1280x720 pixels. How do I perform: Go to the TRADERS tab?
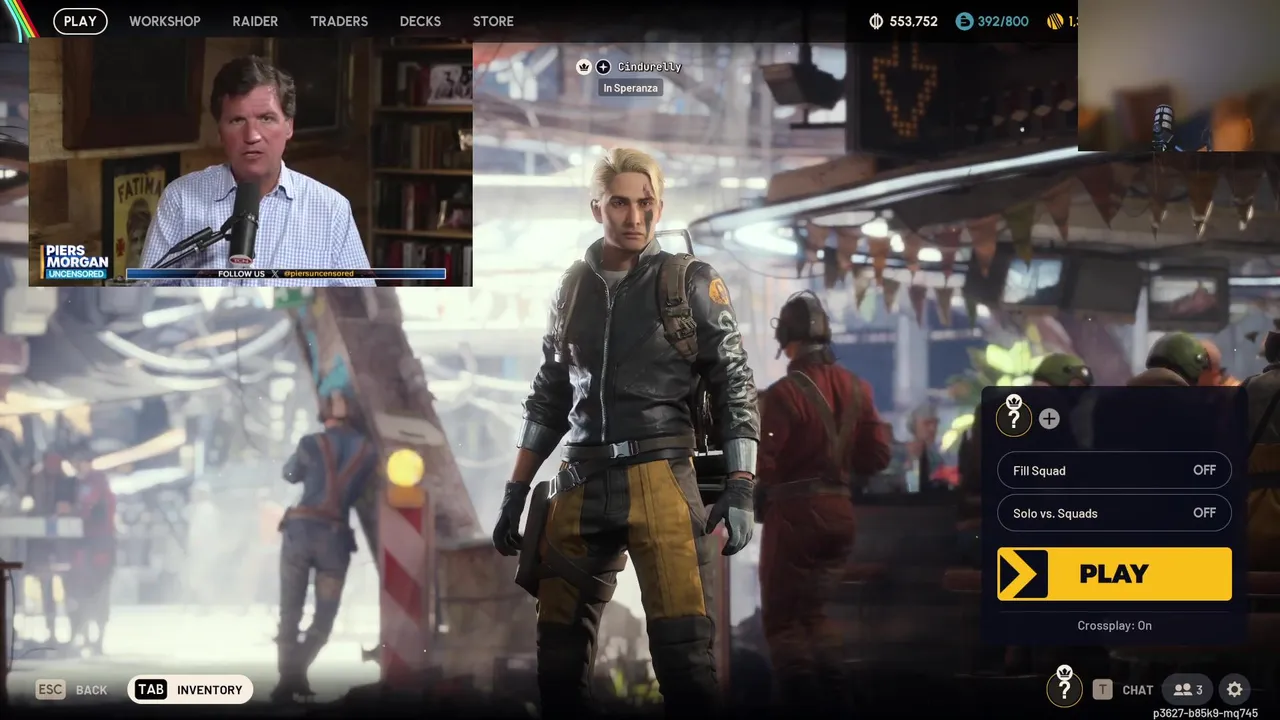tap(339, 21)
